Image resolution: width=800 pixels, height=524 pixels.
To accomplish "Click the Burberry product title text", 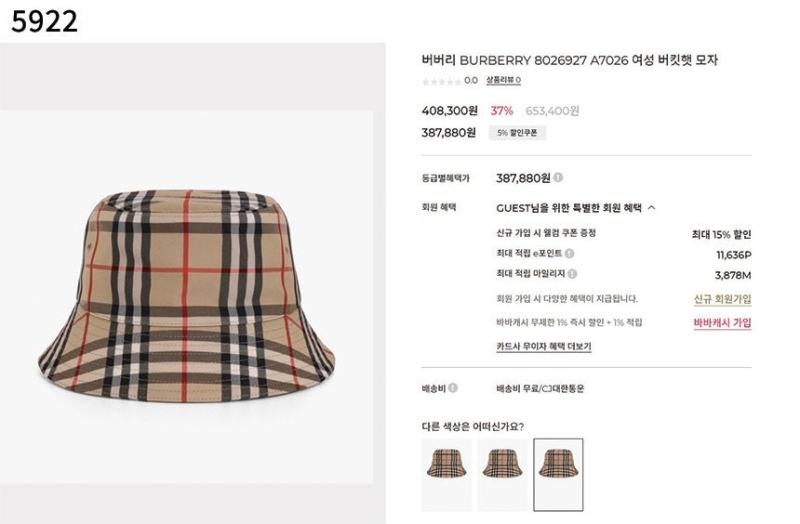I will tap(569, 60).
